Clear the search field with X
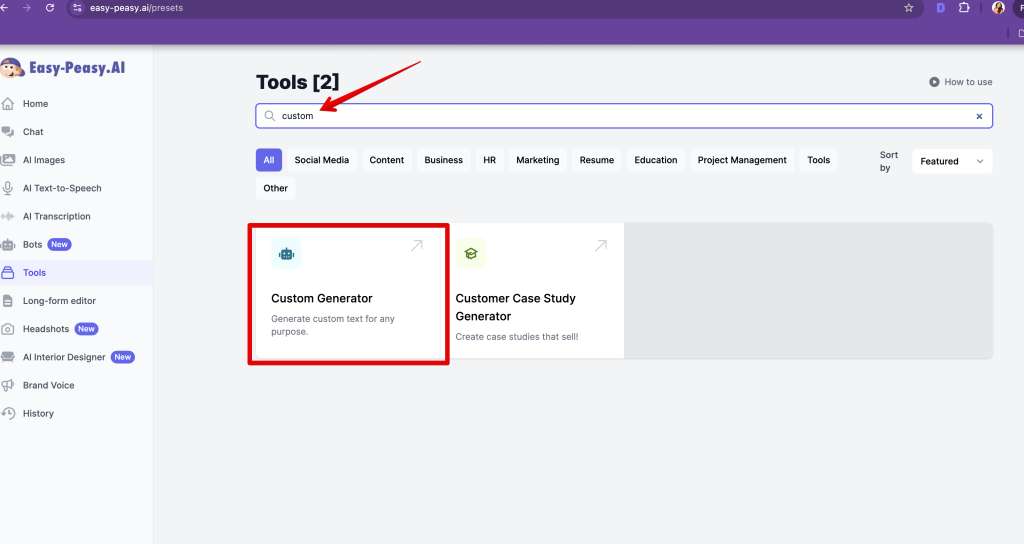Viewport: 1024px width, 544px height. [979, 116]
